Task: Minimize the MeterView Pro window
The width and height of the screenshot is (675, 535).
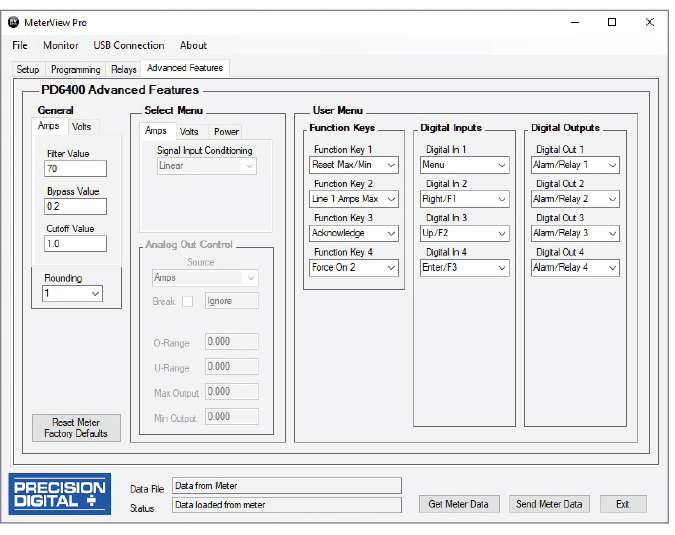Action: pyautogui.click(x=575, y=22)
